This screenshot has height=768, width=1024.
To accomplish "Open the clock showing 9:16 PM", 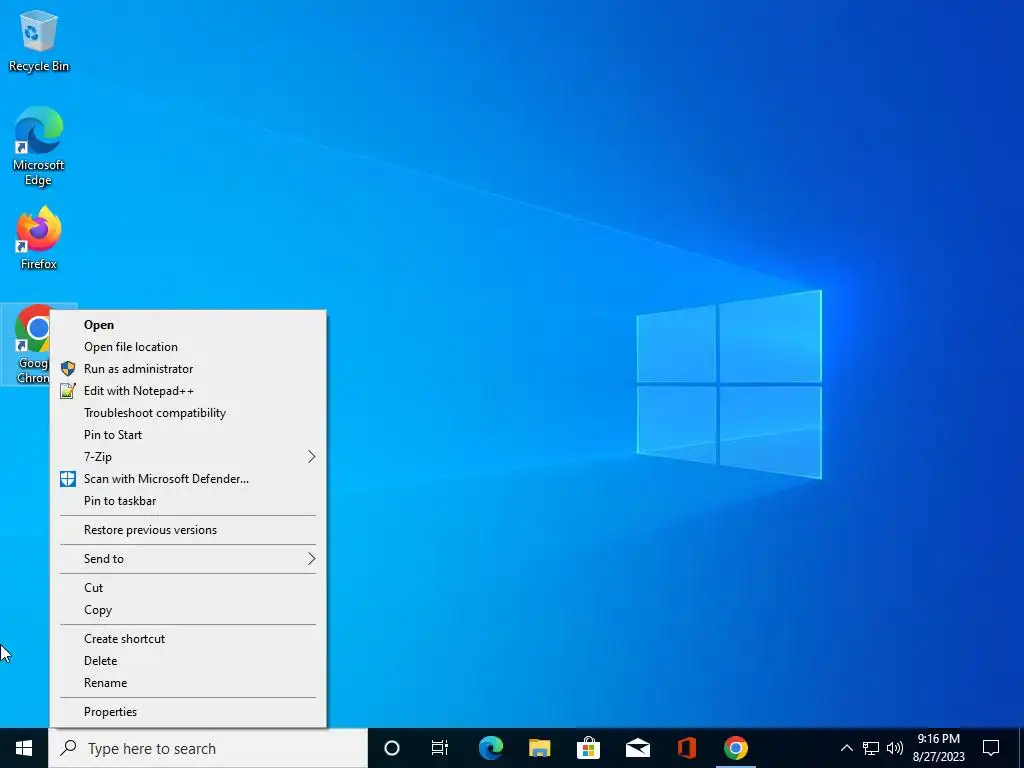I will (938, 748).
